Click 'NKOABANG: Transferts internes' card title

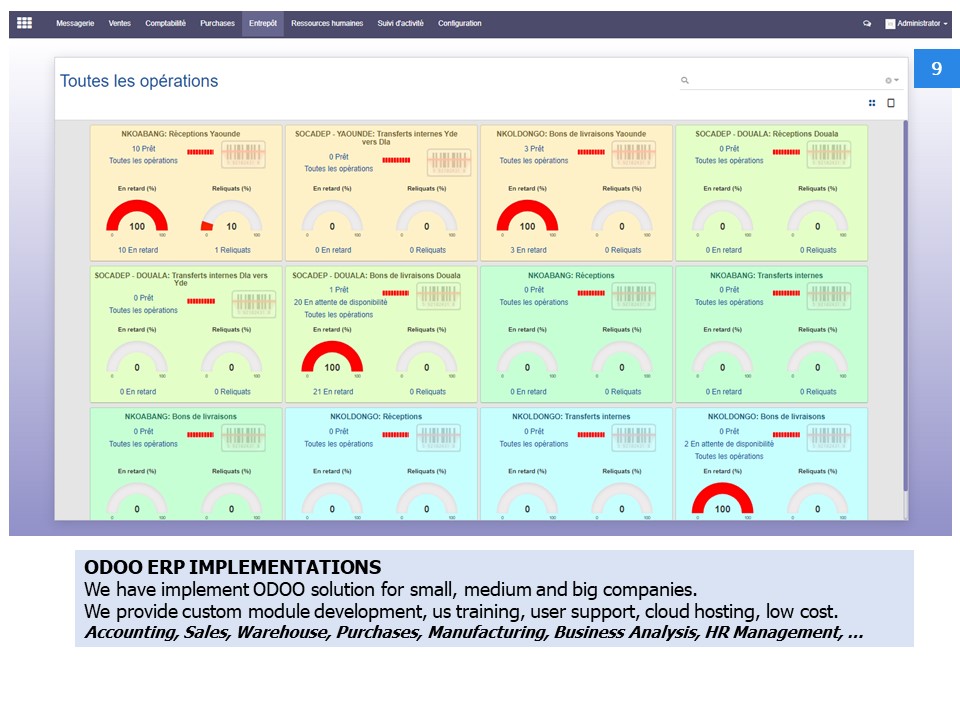coord(767,276)
